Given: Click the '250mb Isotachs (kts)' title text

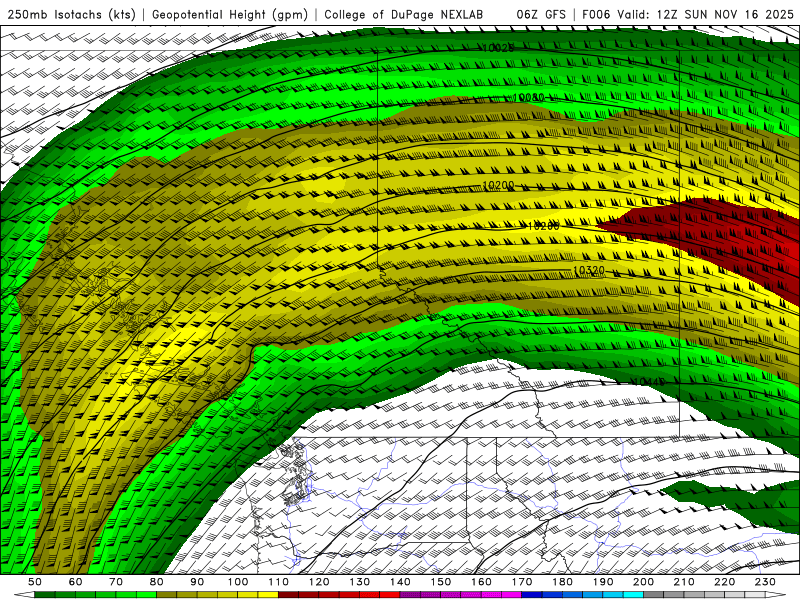Looking at the screenshot, I should pos(71,15).
